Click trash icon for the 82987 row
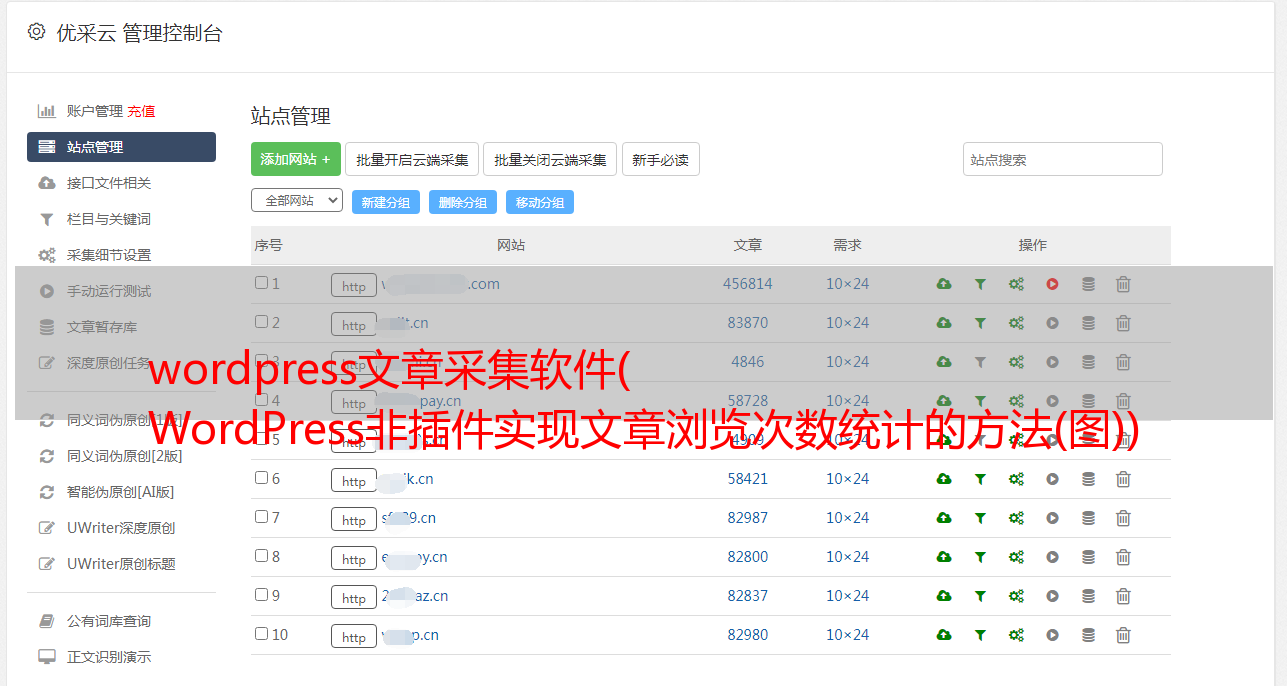The width and height of the screenshot is (1287, 686). (x=1123, y=518)
